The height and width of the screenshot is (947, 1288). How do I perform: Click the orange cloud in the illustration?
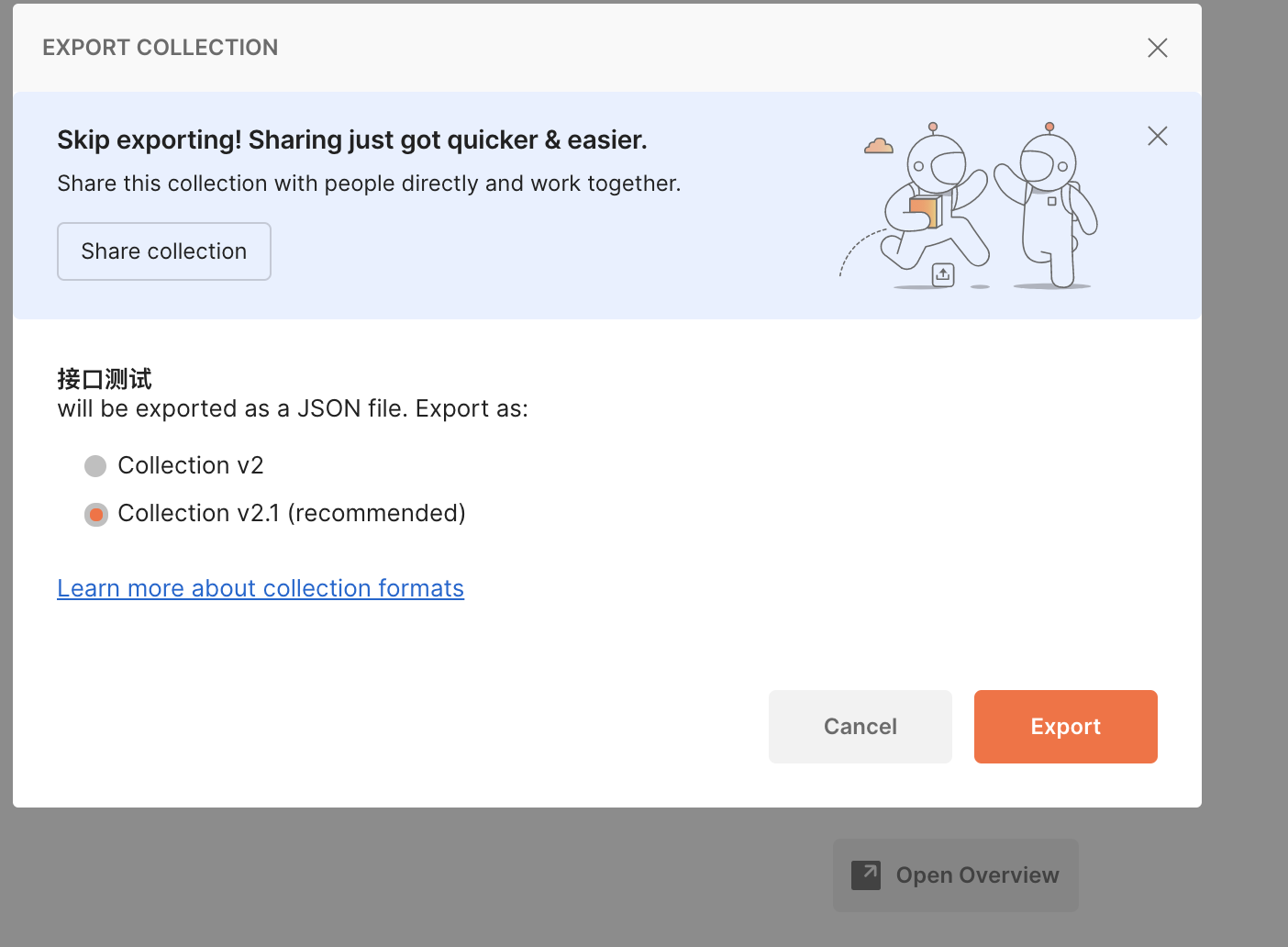coord(879,146)
